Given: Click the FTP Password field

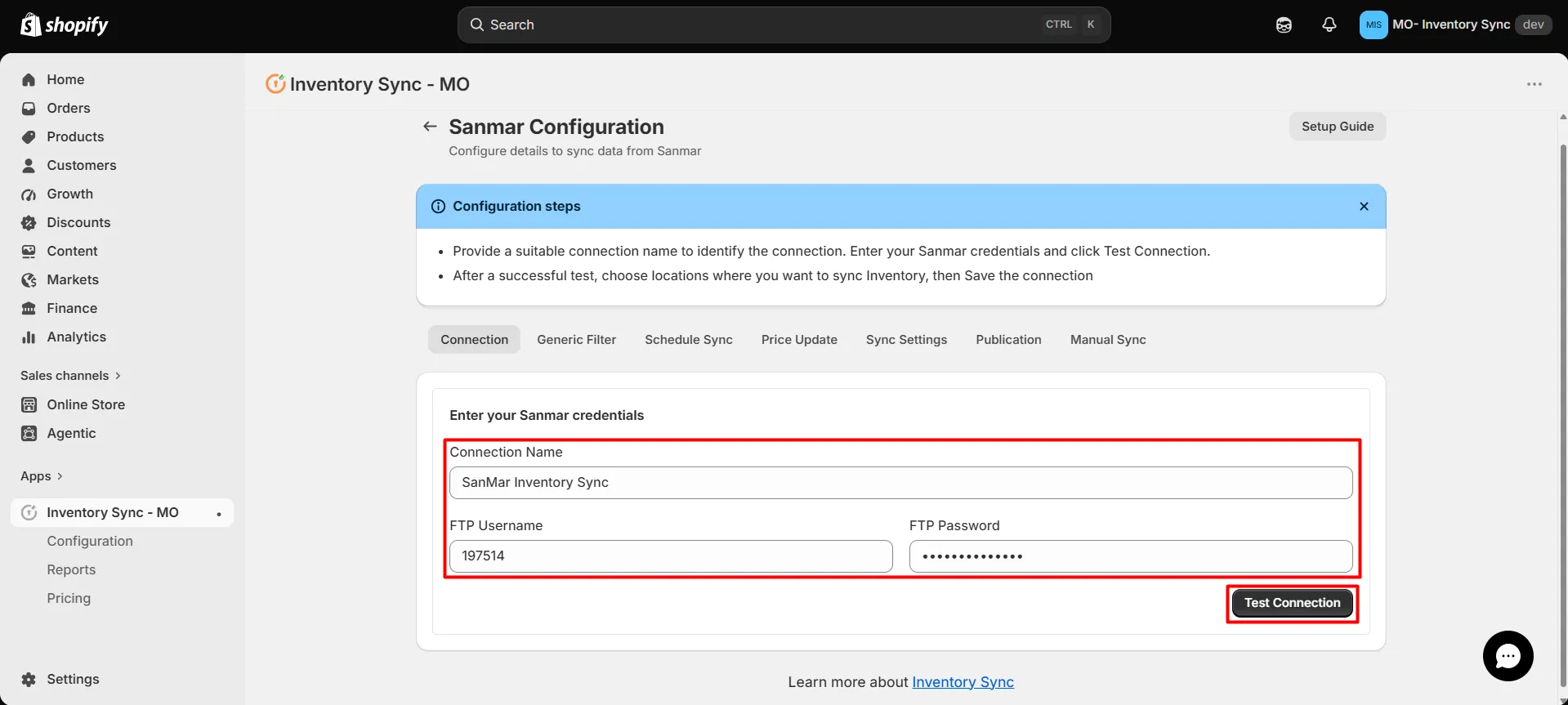Looking at the screenshot, I should (x=1131, y=556).
